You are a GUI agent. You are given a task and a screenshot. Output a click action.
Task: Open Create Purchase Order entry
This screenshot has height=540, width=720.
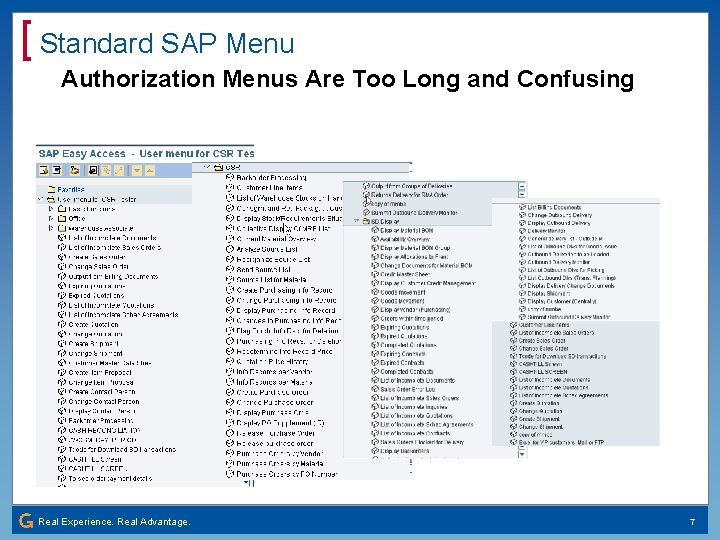tap(272, 392)
